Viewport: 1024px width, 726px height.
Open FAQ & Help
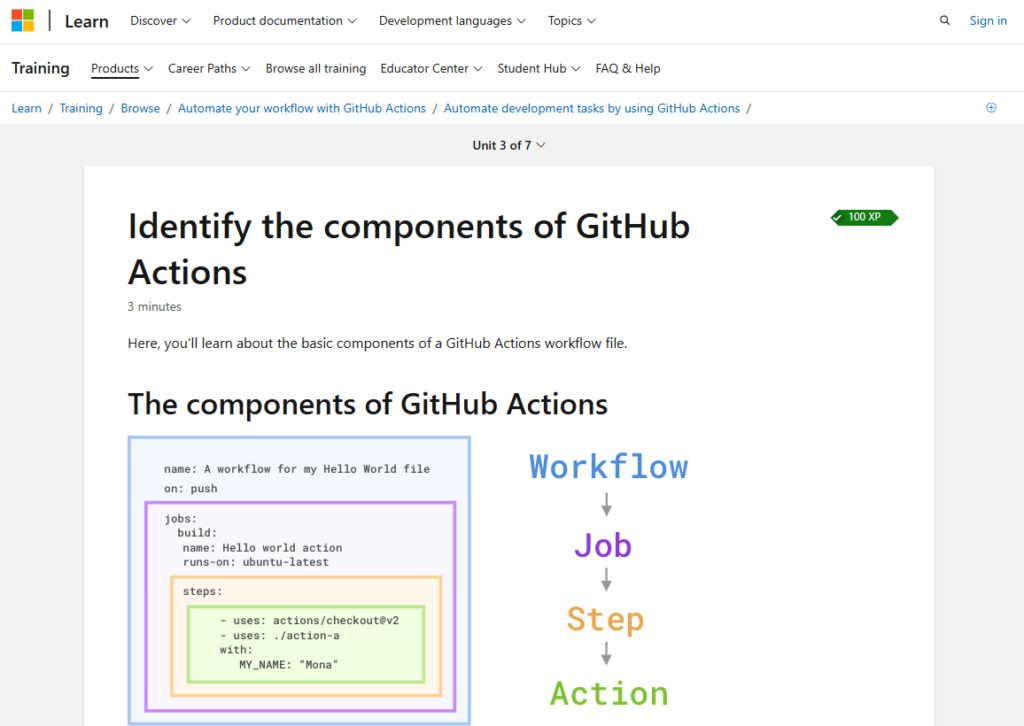tap(628, 69)
